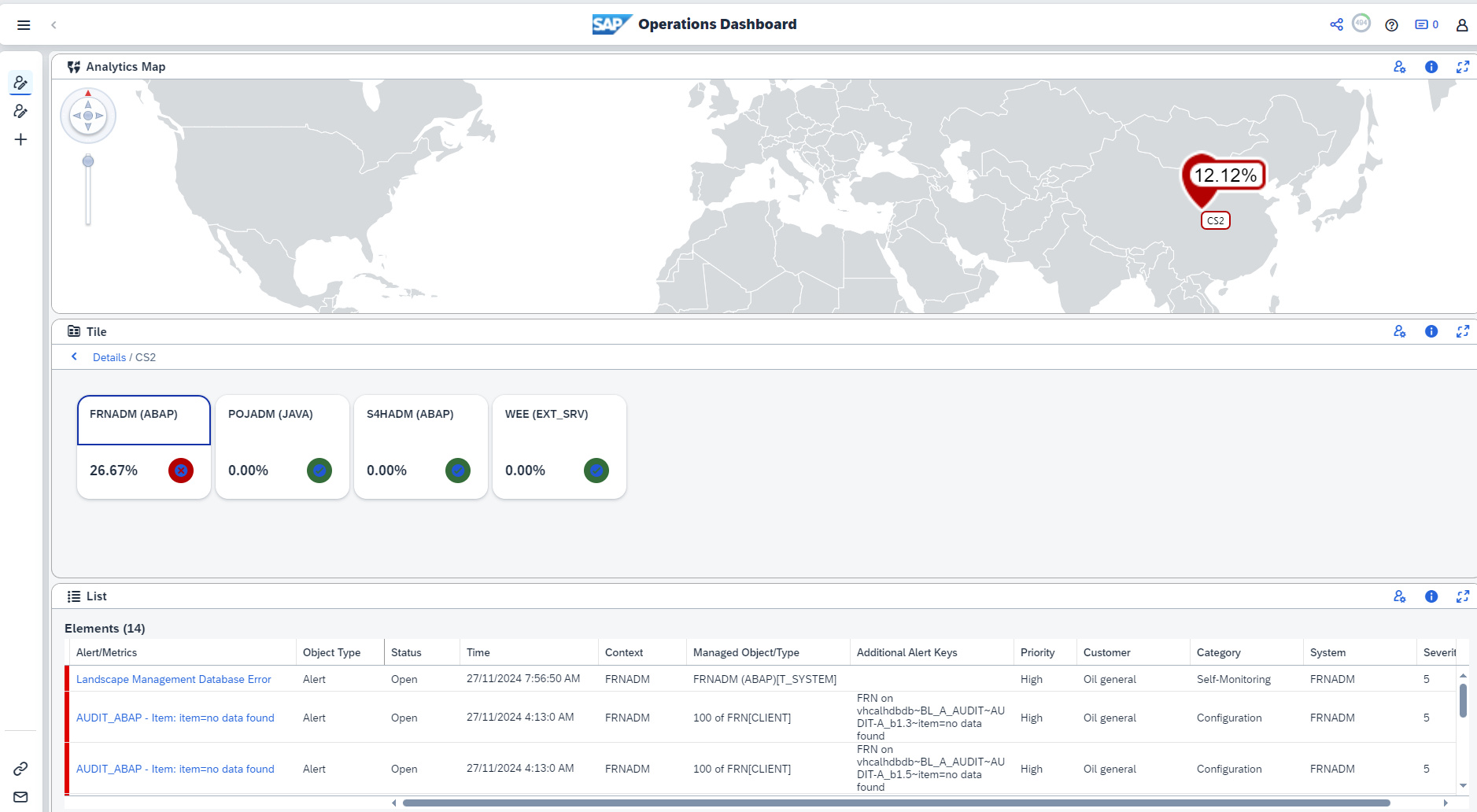Open the user profile icon
1477x812 pixels.
click(x=1462, y=25)
